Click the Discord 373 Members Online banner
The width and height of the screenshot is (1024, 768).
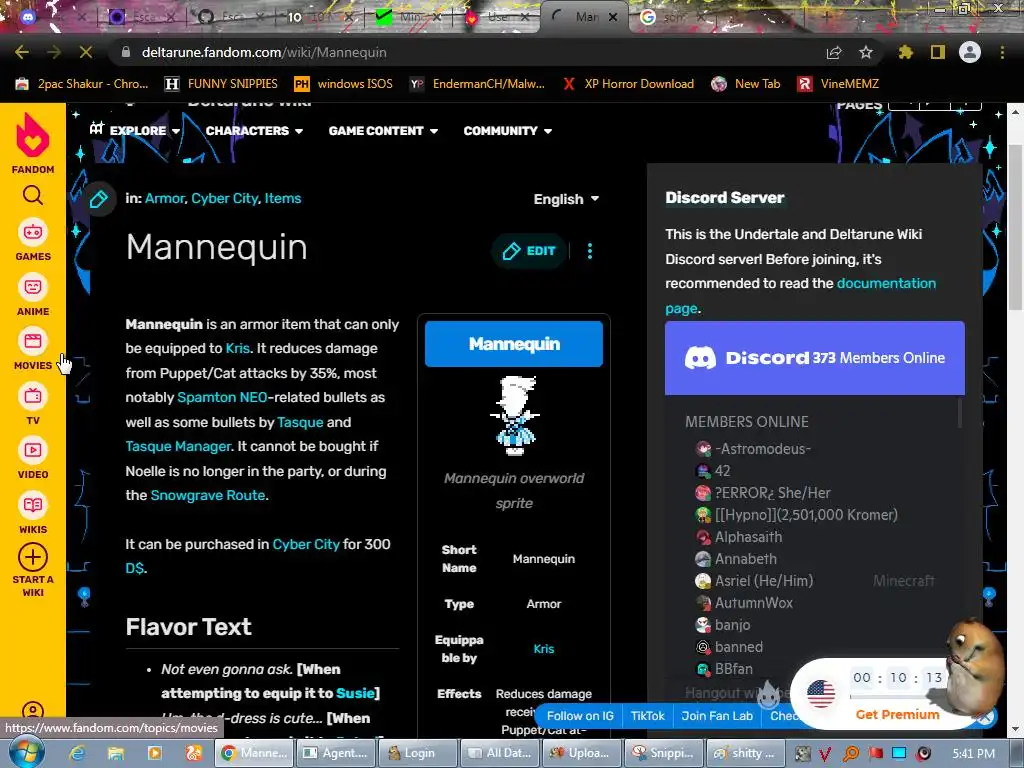pyautogui.click(x=814, y=358)
